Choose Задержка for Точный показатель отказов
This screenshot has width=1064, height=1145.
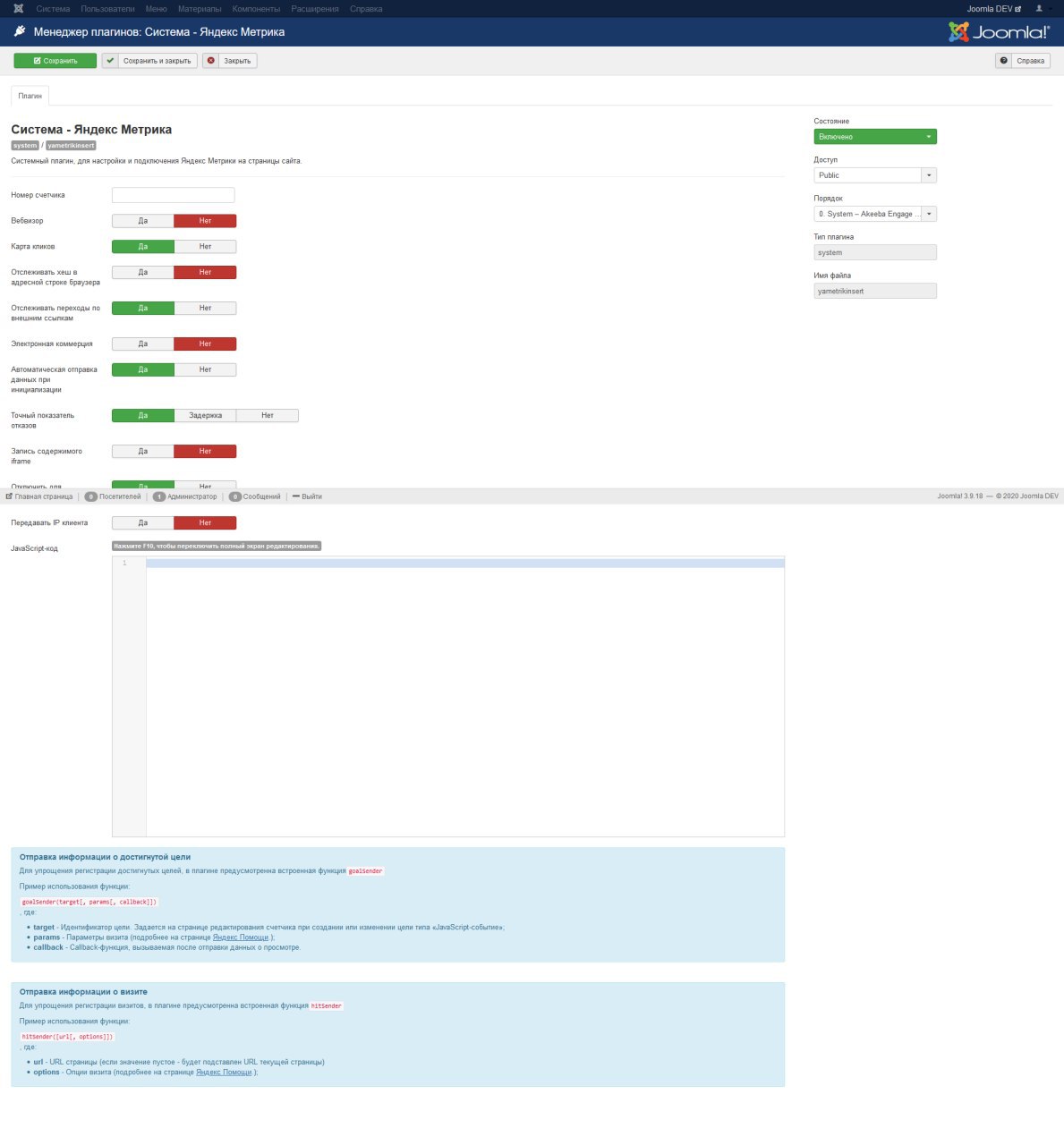pyautogui.click(x=205, y=415)
